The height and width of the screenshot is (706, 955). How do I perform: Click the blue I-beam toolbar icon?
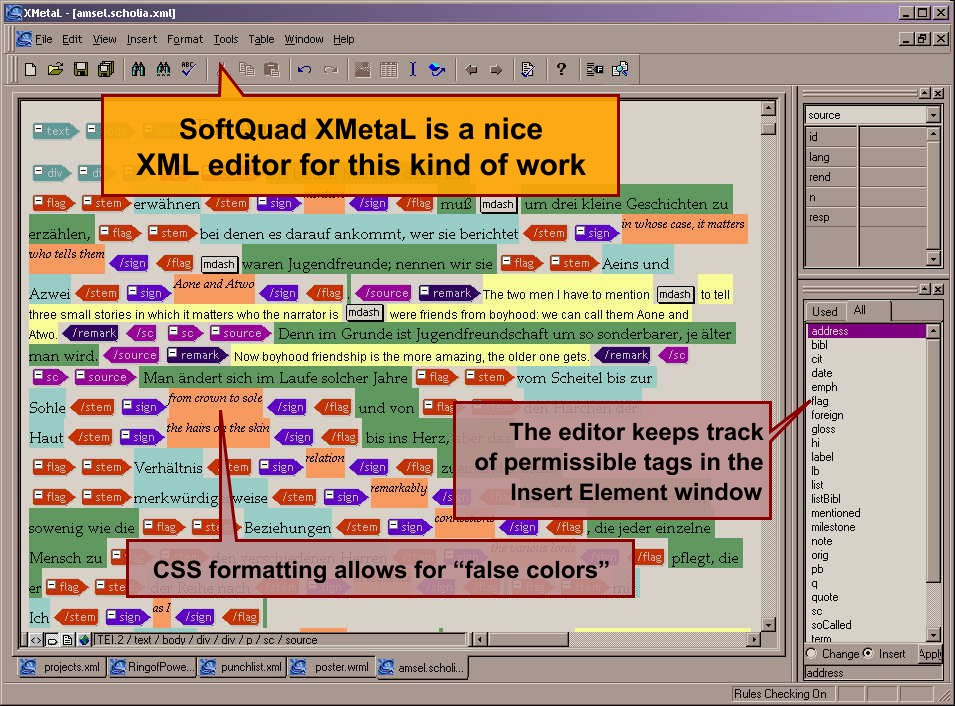412,69
